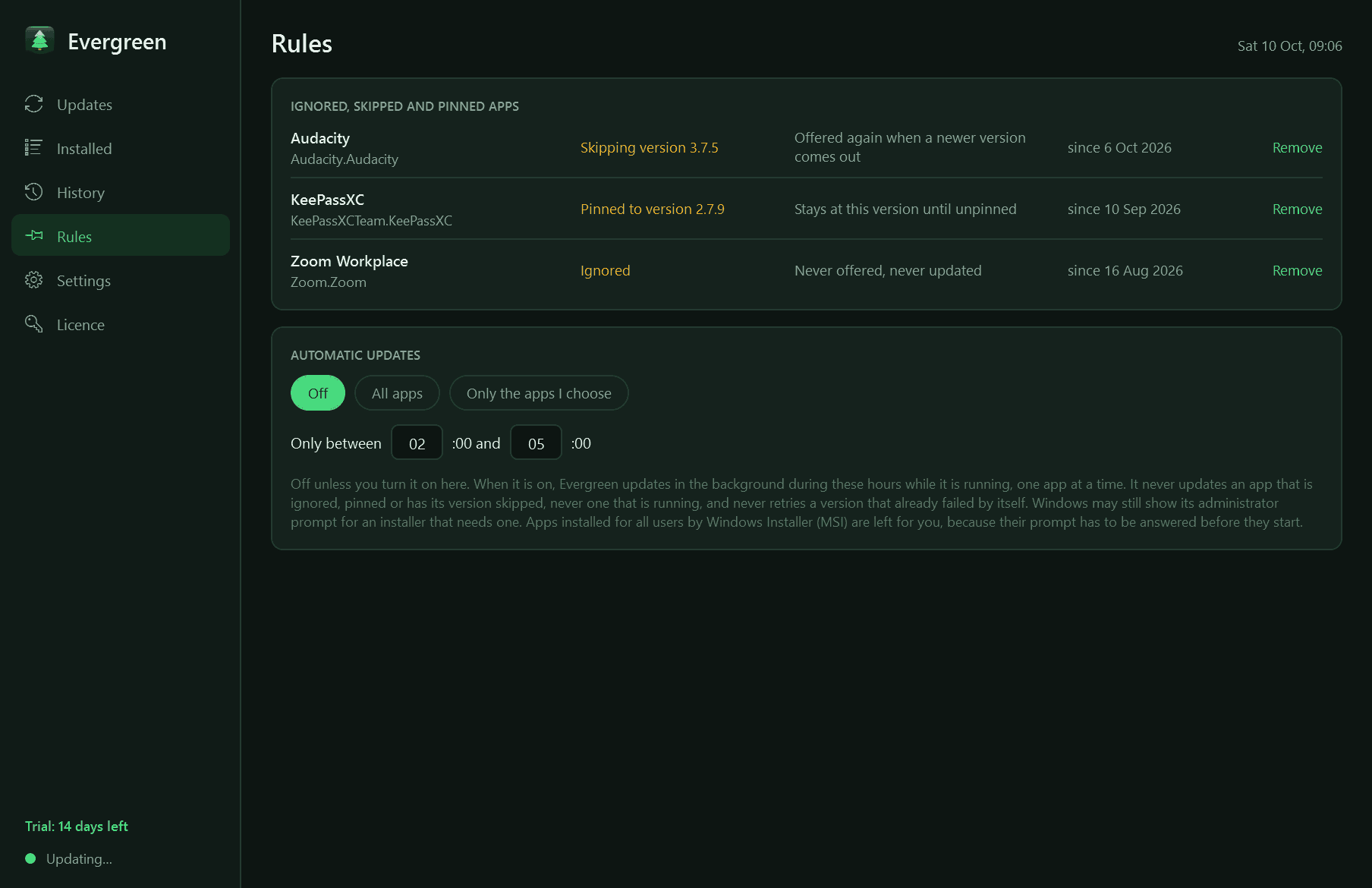This screenshot has width=1372, height=888.
Task: Click the start hour field showing 02
Action: pos(417,443)
